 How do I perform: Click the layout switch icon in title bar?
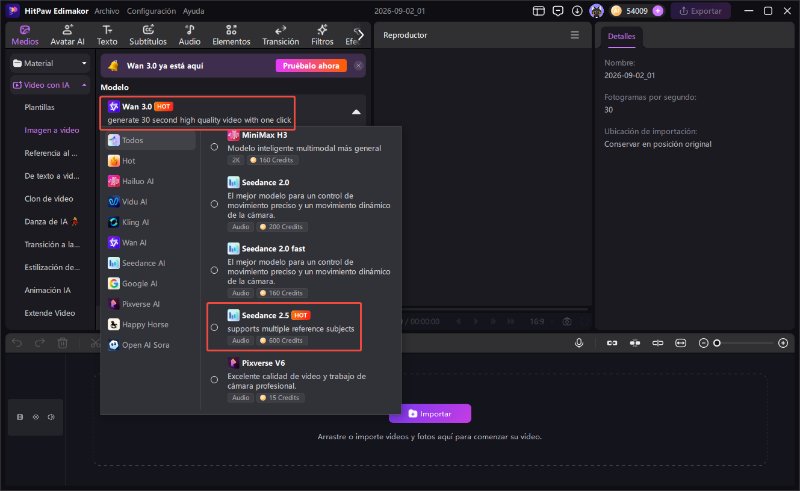539,11
